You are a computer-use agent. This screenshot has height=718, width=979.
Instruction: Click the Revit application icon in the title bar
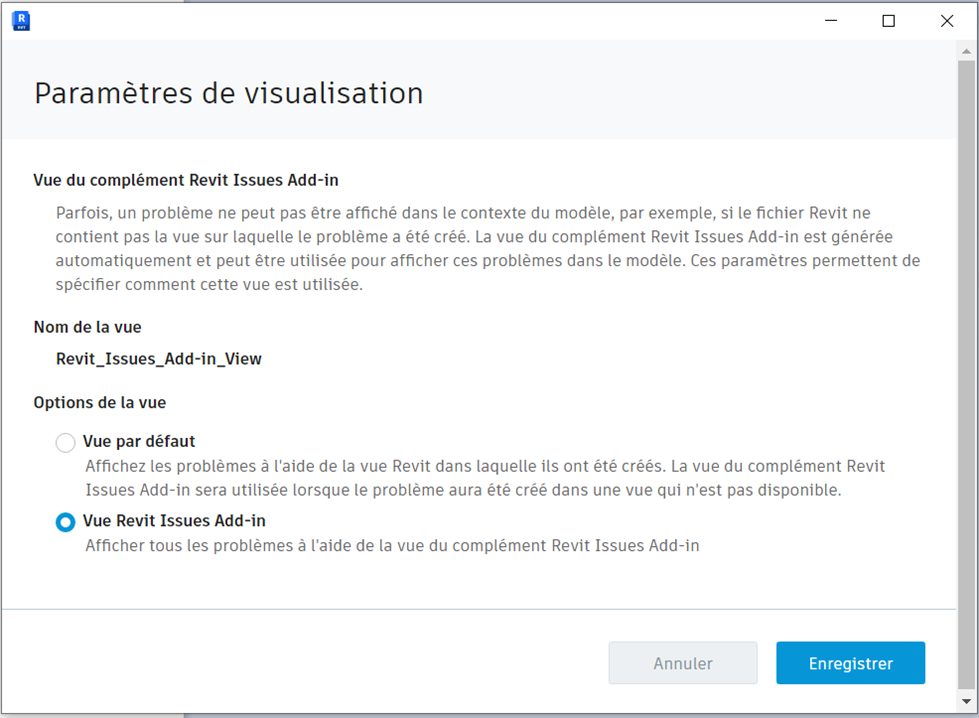click(21, 21)
